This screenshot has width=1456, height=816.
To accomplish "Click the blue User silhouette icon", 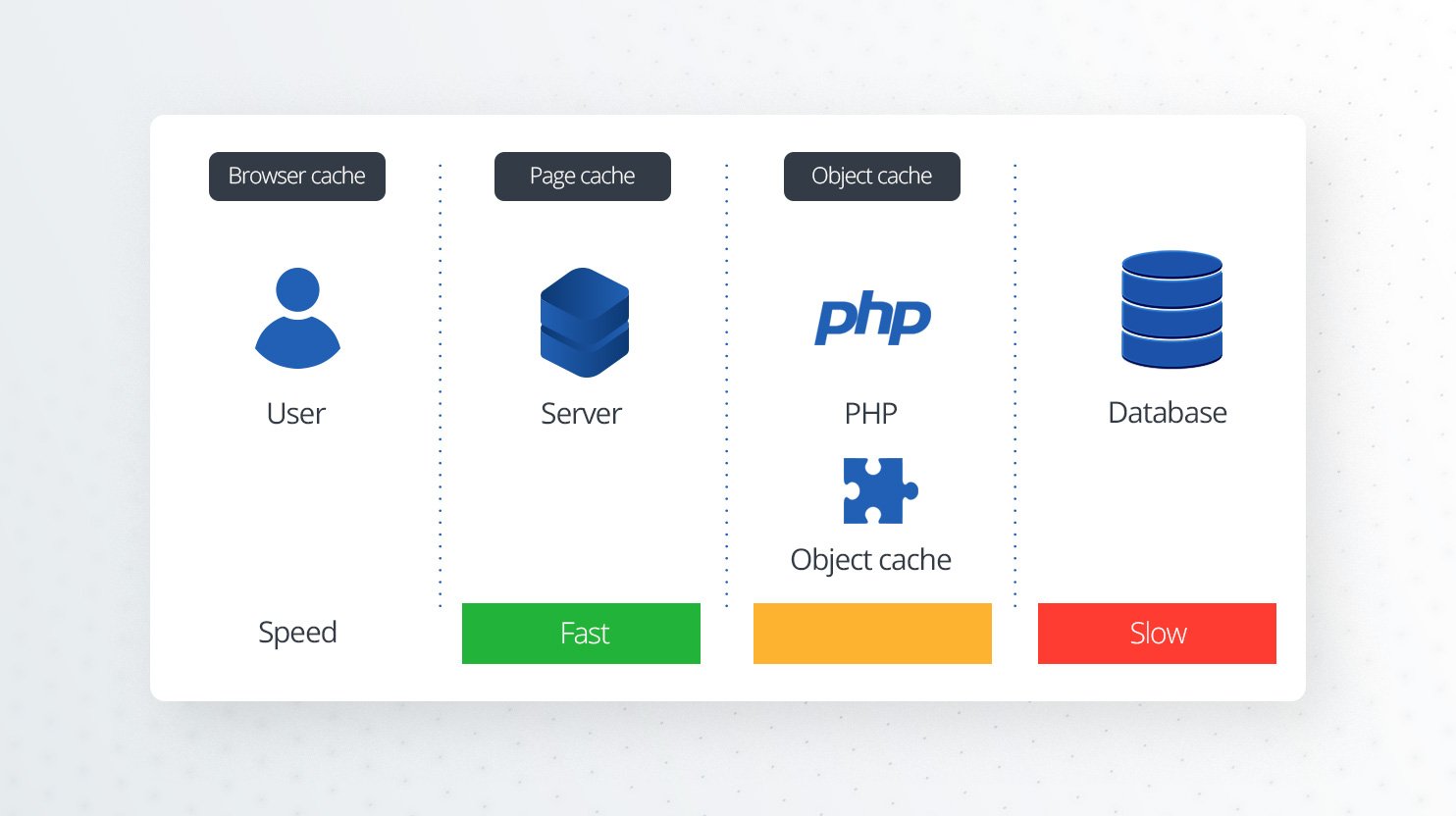I will (297, 319).
